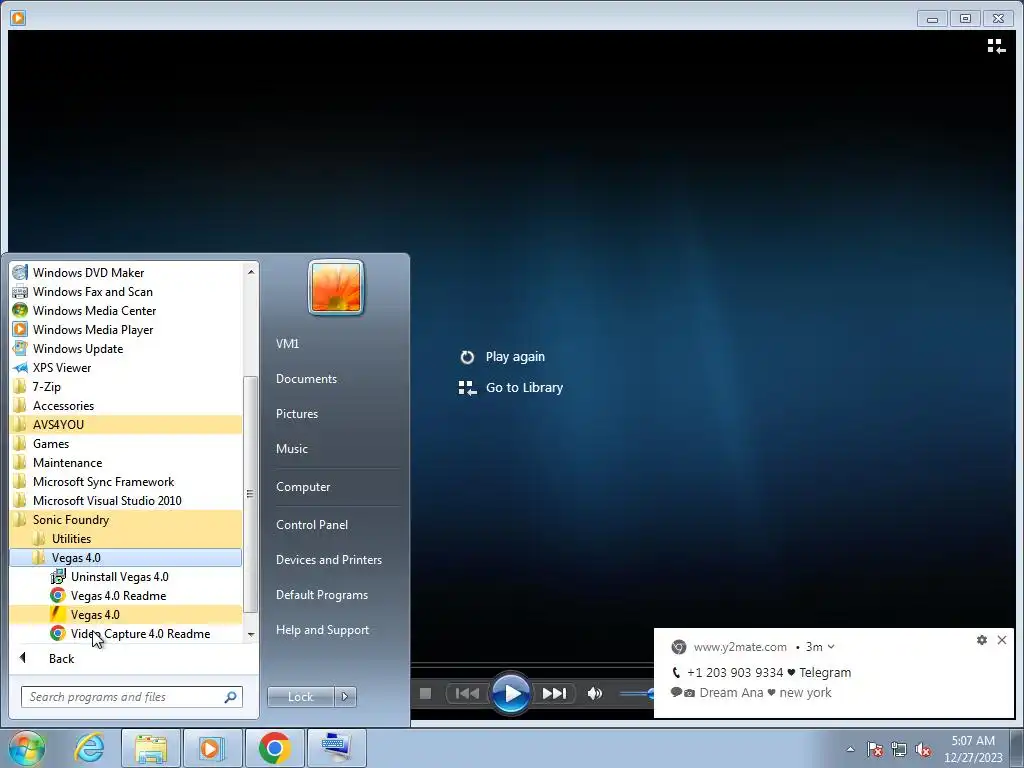Click the Lock button
1024x768 pixels.
[300, 697]
